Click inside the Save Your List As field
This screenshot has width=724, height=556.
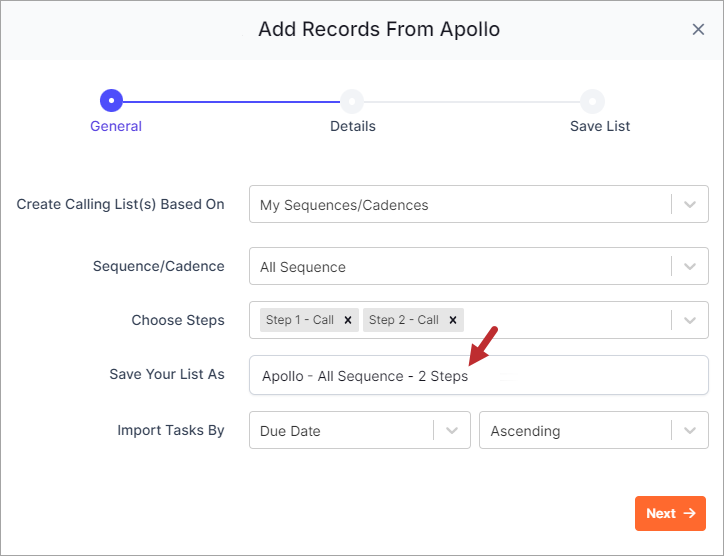[479, 375]
